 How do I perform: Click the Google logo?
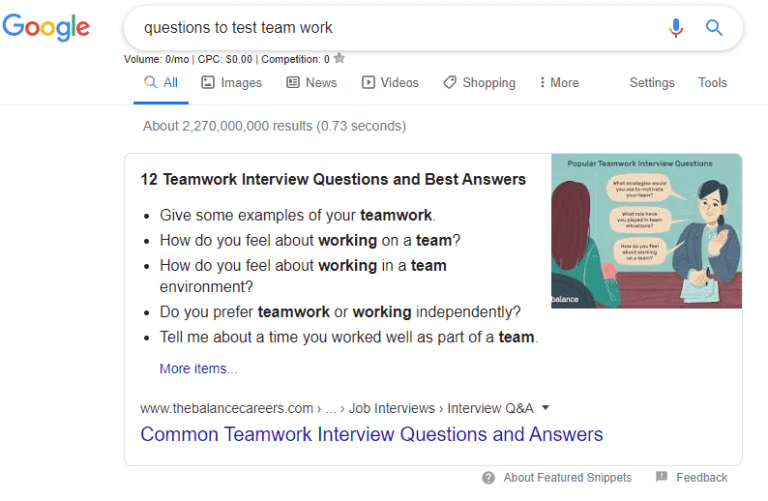pos(46,28)
